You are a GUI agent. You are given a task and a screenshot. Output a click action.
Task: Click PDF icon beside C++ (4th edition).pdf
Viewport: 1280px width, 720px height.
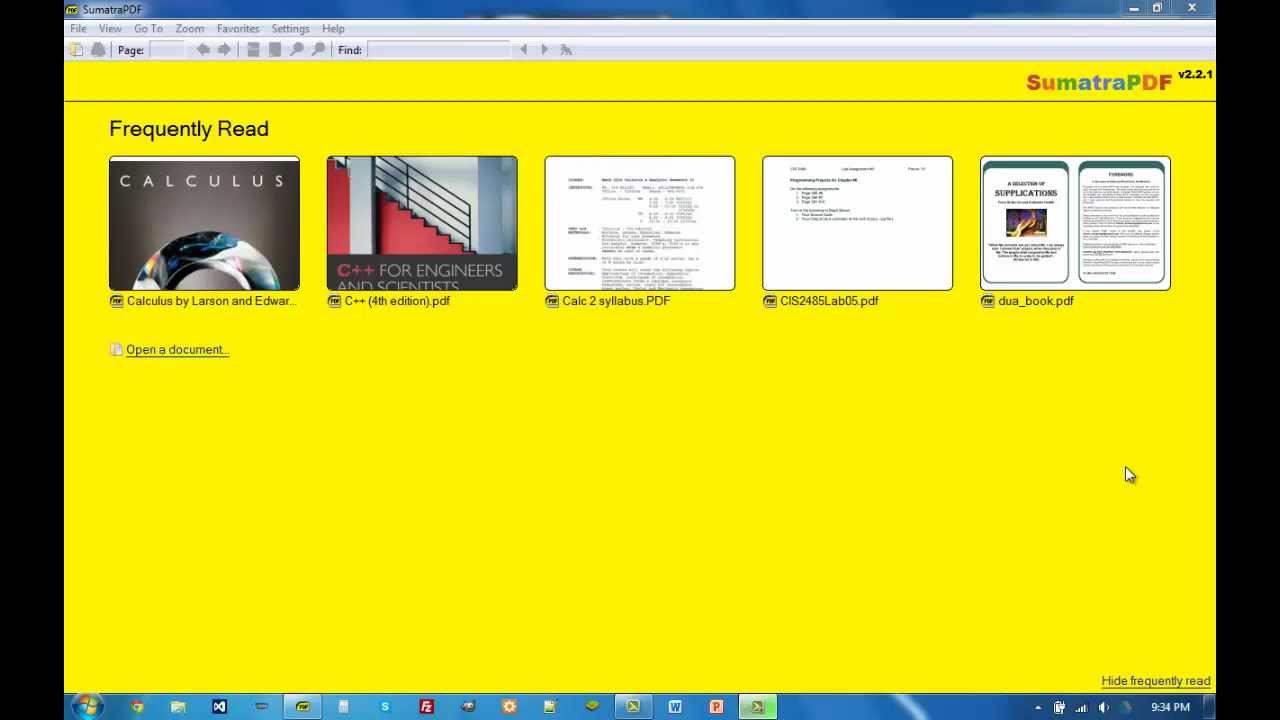point(334,301)
